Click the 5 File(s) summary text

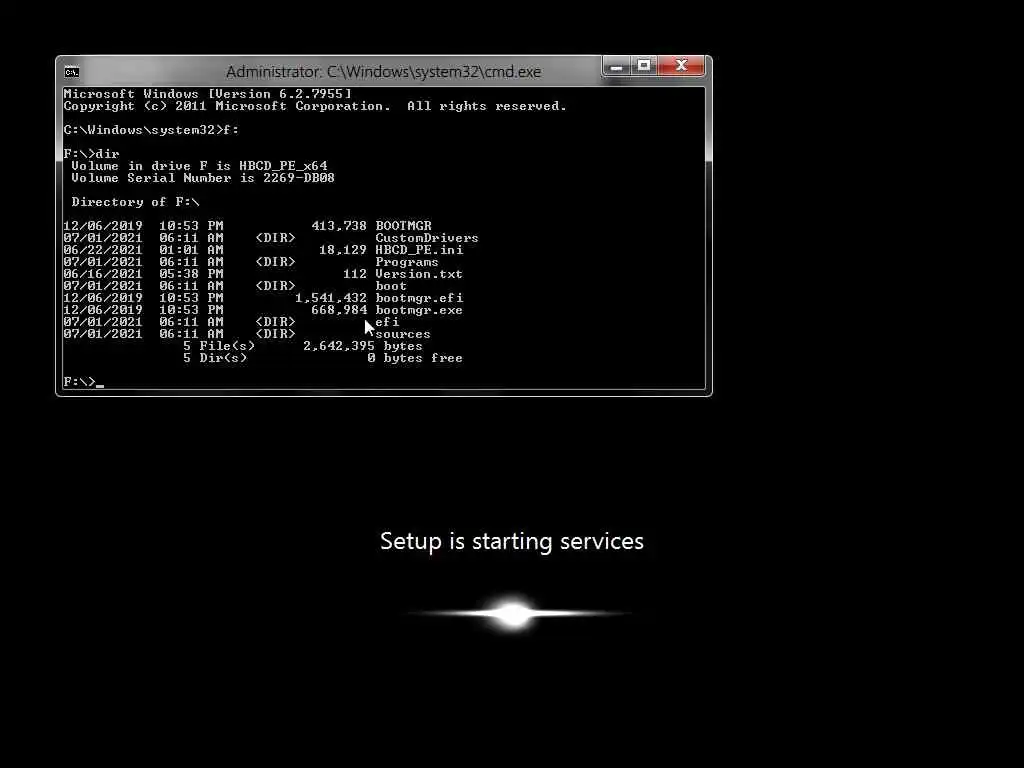(219, 346)
